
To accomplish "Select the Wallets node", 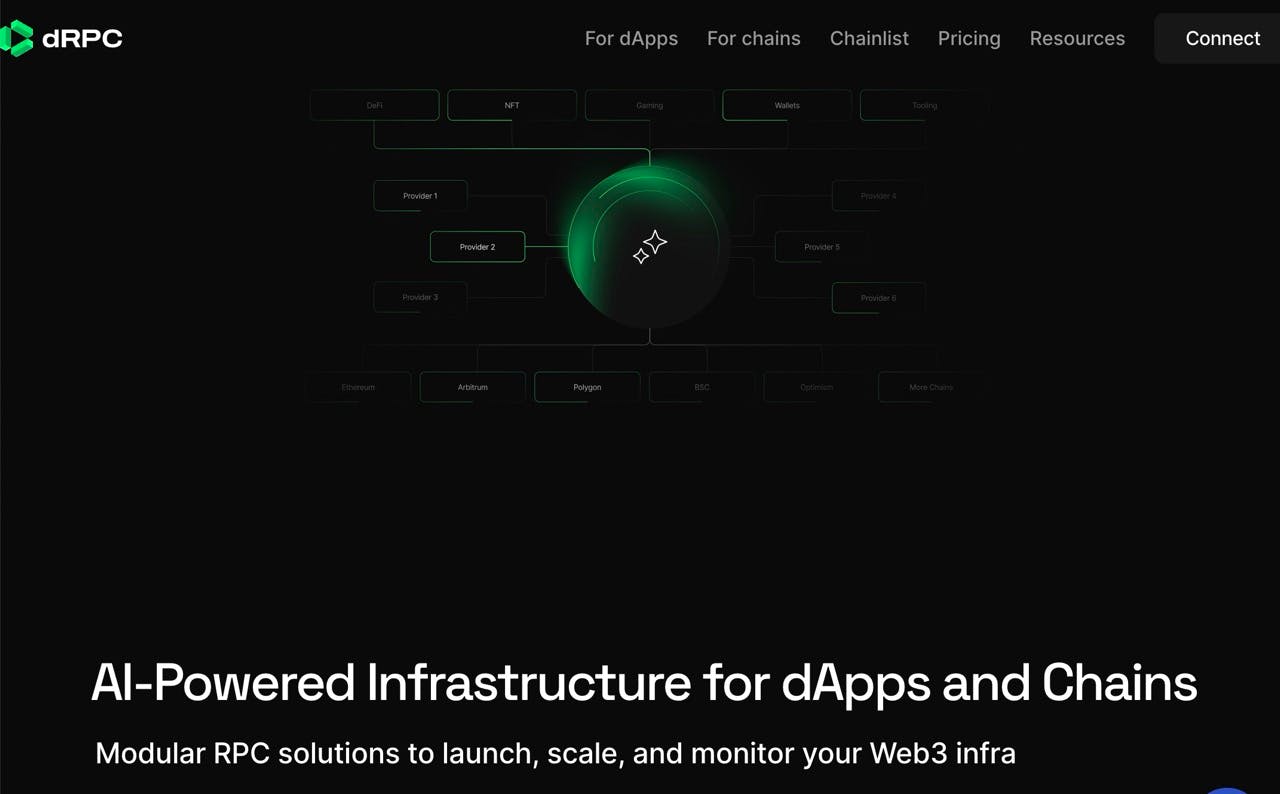I will (787, 104).
